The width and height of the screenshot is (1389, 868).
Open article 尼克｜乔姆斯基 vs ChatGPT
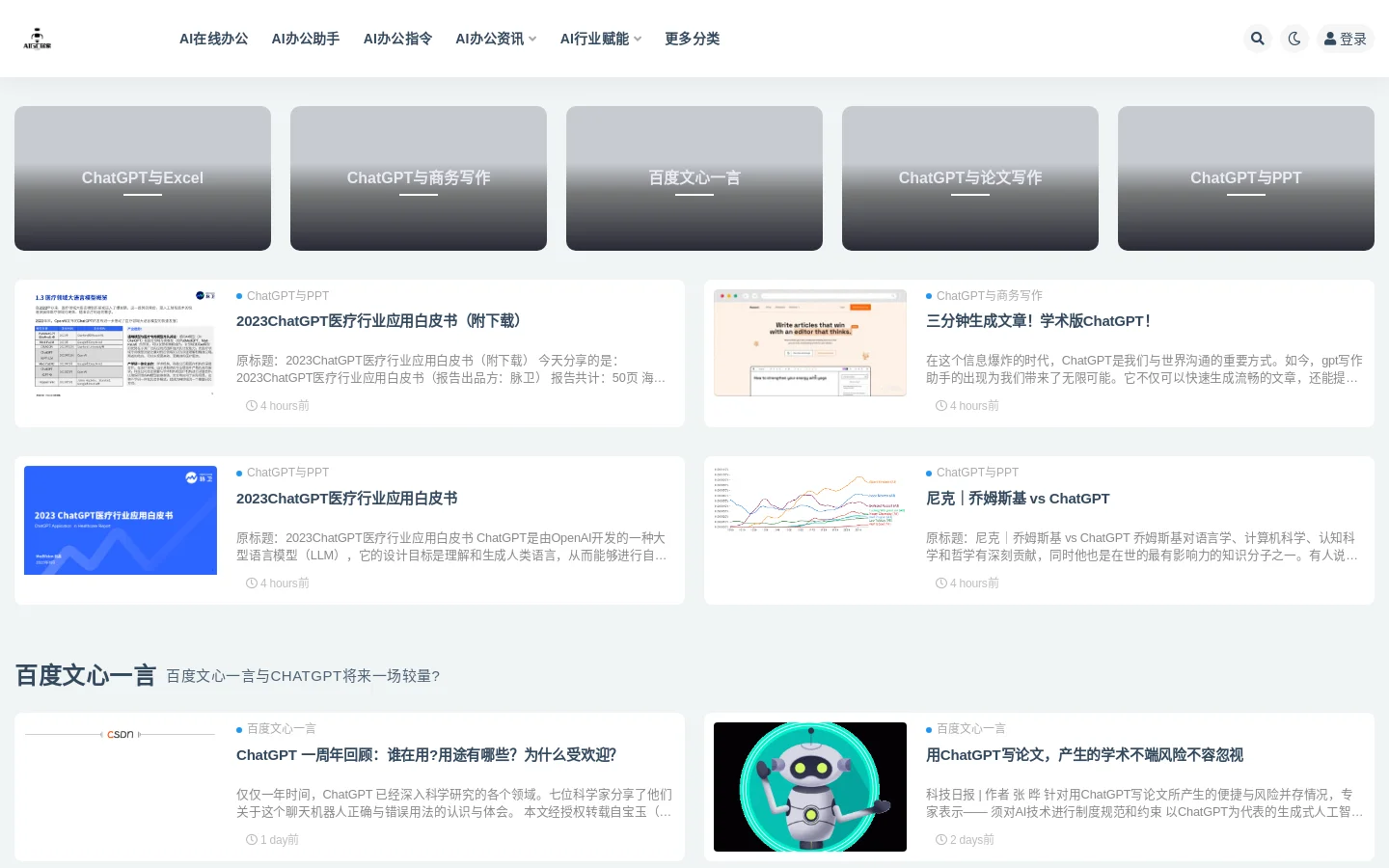pos(1018,499)
